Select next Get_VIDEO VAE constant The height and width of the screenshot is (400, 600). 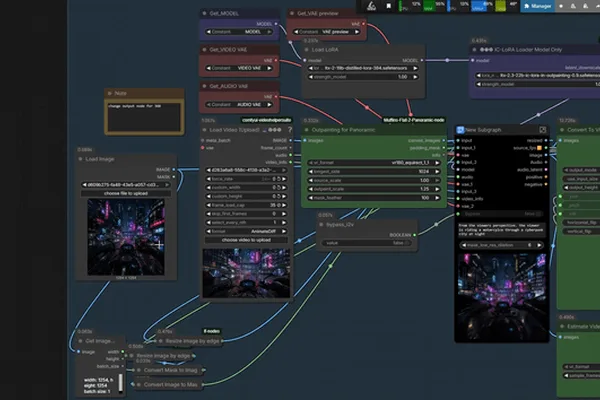[x=269, y=68]
